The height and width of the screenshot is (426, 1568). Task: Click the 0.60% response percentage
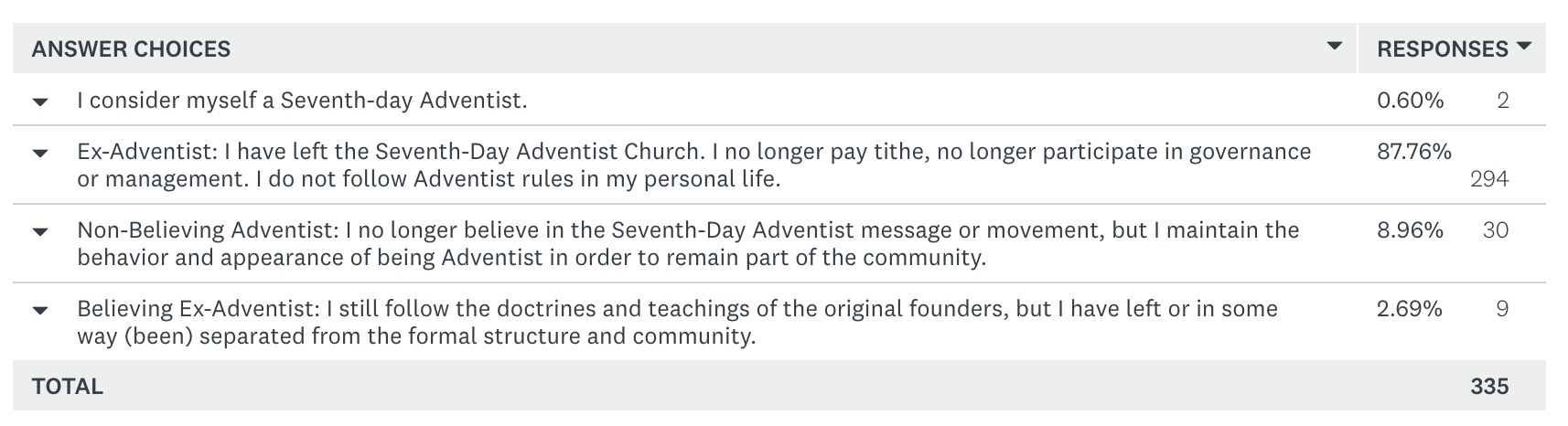1410,101
